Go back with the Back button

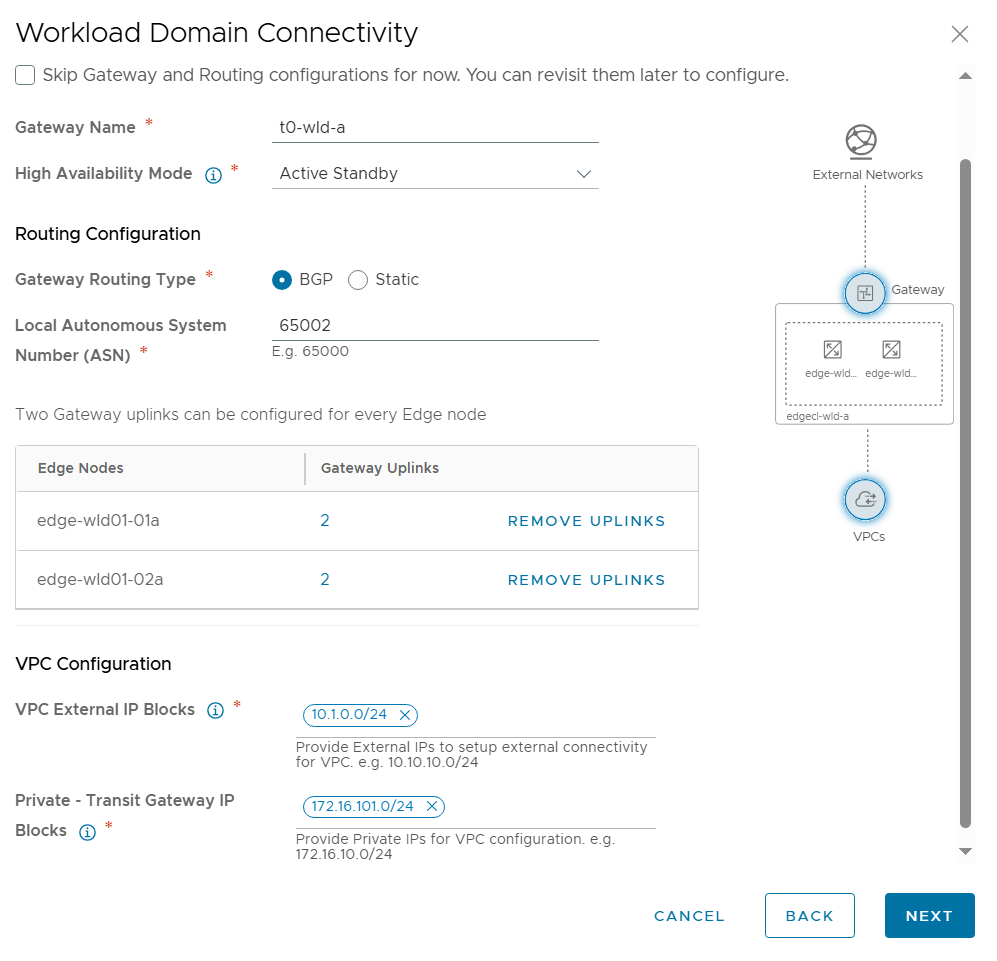tap(809, 916)
